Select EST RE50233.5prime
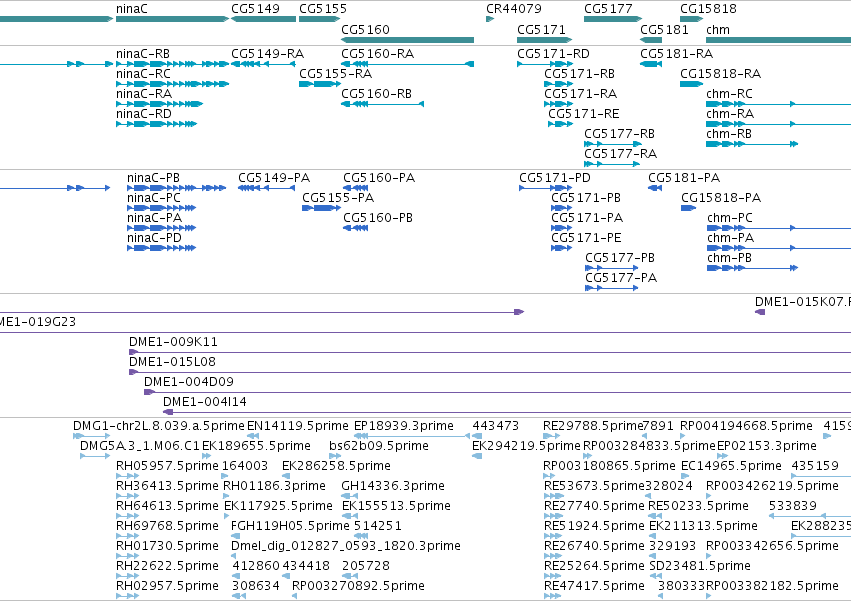Image resolution: width=851 pixels, height=601 pixels. (698, 506)
